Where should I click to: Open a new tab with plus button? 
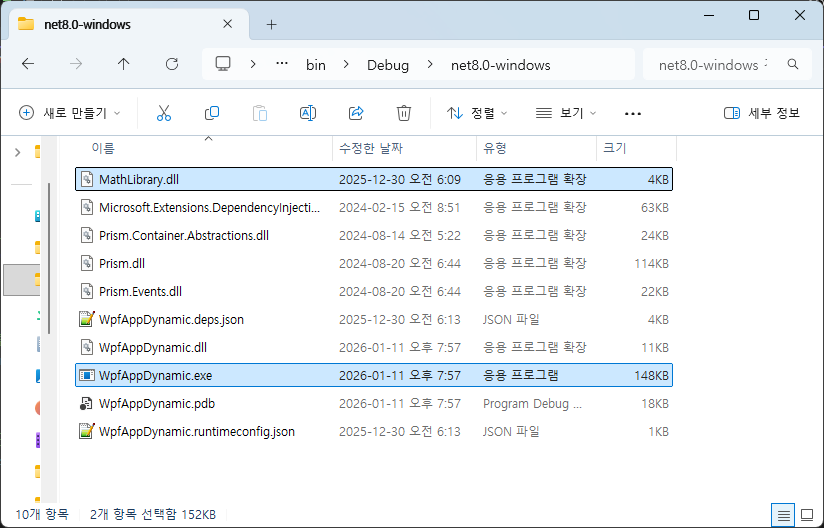271,25
